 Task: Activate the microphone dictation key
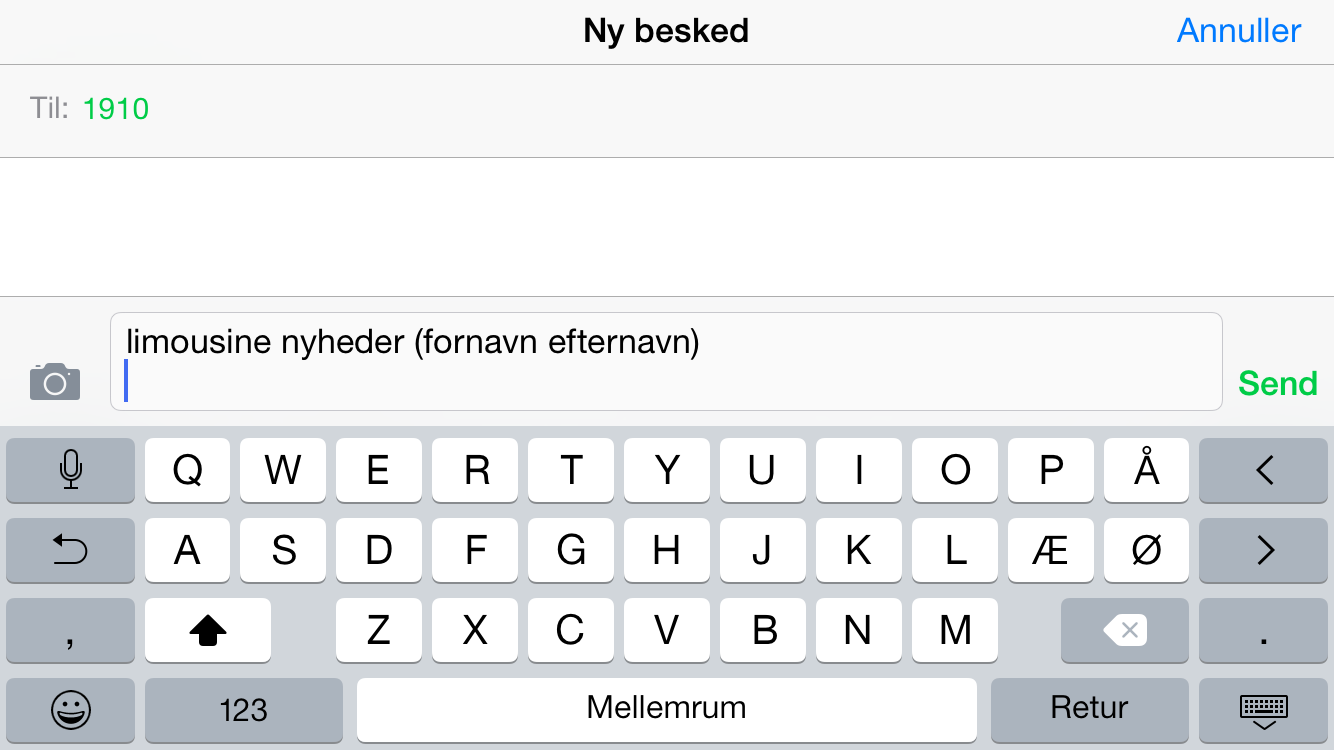click(70, 470)
